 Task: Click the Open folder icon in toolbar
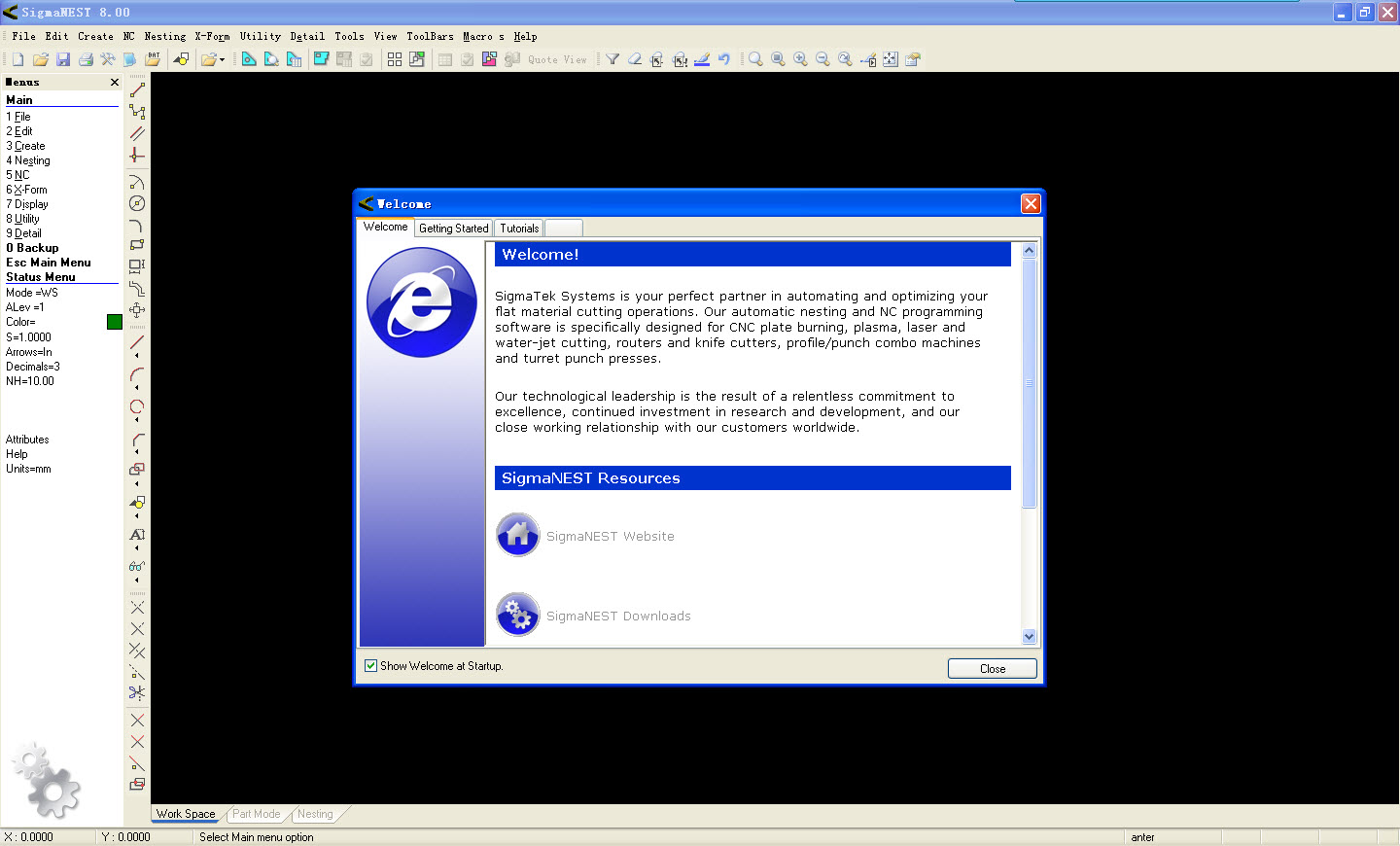[40, 59]
